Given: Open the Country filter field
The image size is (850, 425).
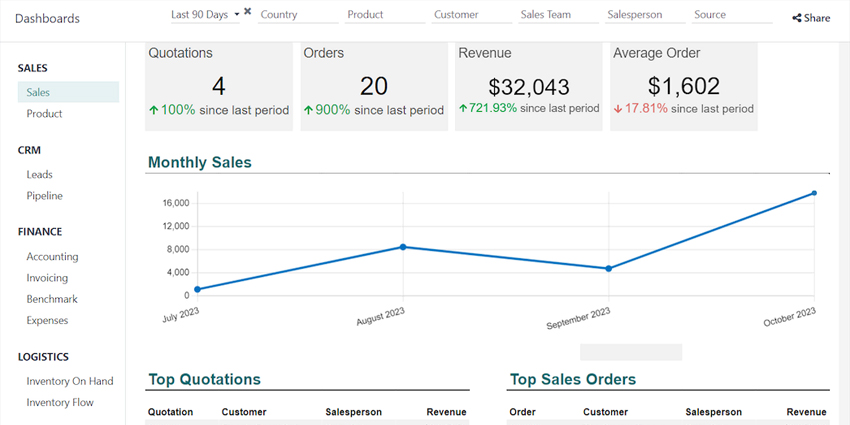Looking at the screenshot, I should (297, 15).
